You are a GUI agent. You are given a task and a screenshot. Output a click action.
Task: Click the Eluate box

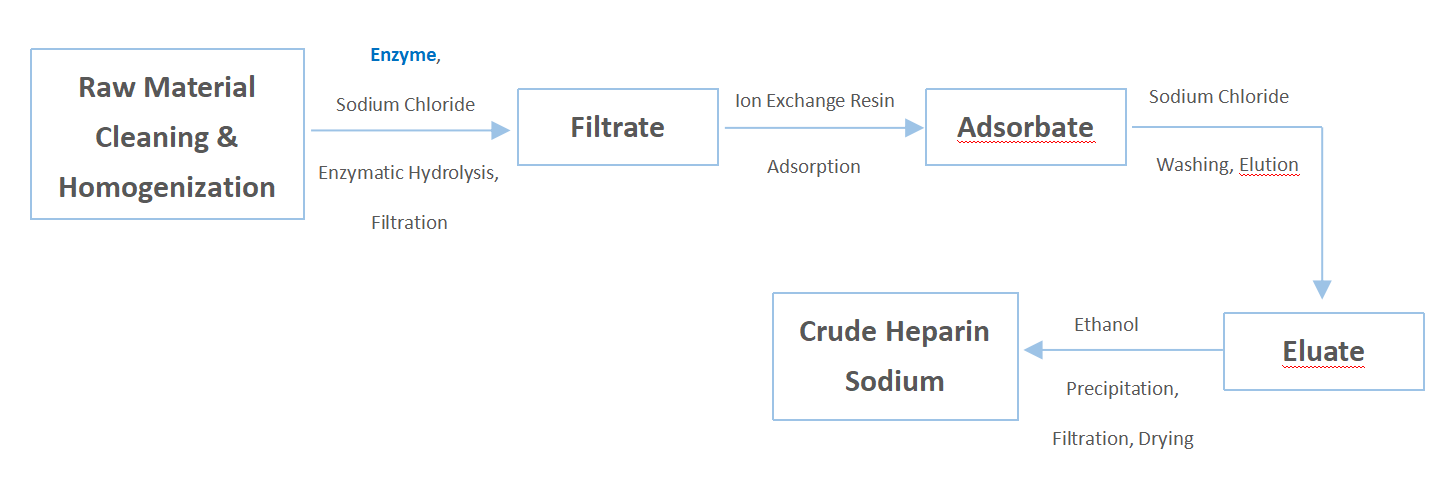(1323, 351)
